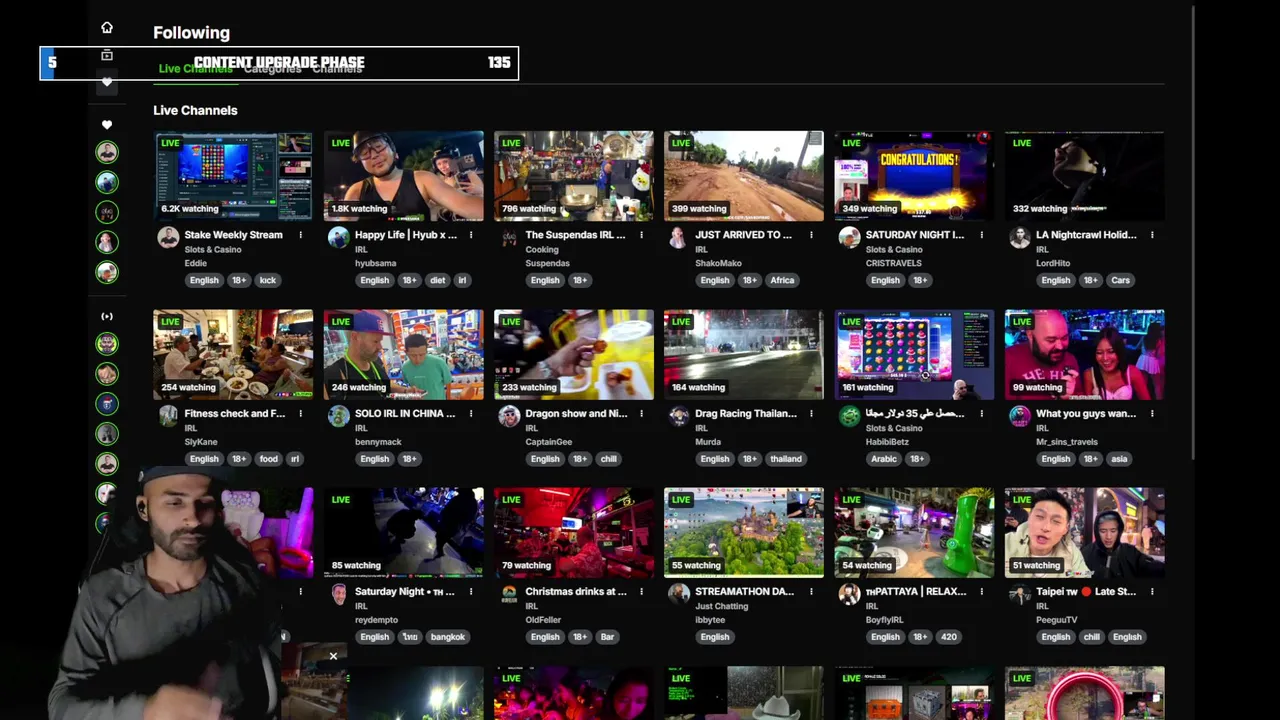Click the Dragon show and Ni... stream title

pyautogui.click(x=576, y=413)
